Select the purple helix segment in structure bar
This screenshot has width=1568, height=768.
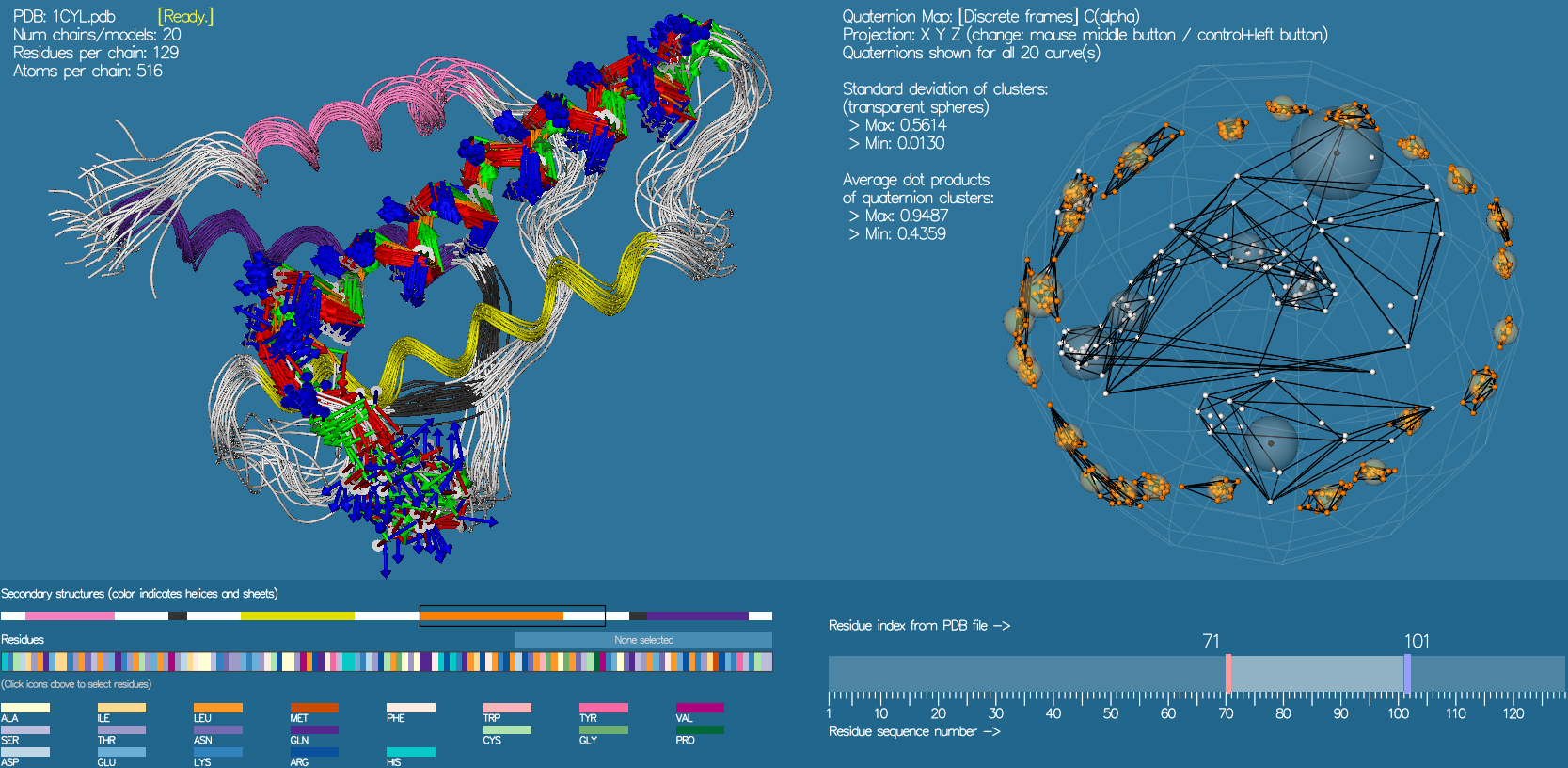pos(697,616)
